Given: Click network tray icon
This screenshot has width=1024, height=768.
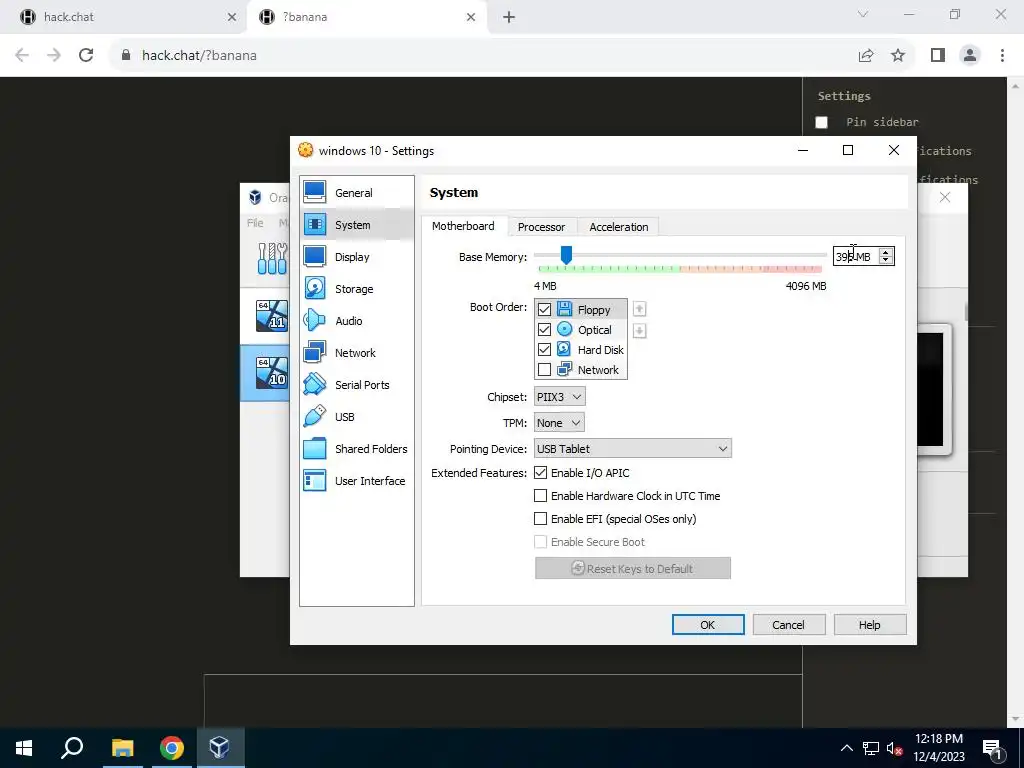Looking at the screenshot, I should [871, 748].
